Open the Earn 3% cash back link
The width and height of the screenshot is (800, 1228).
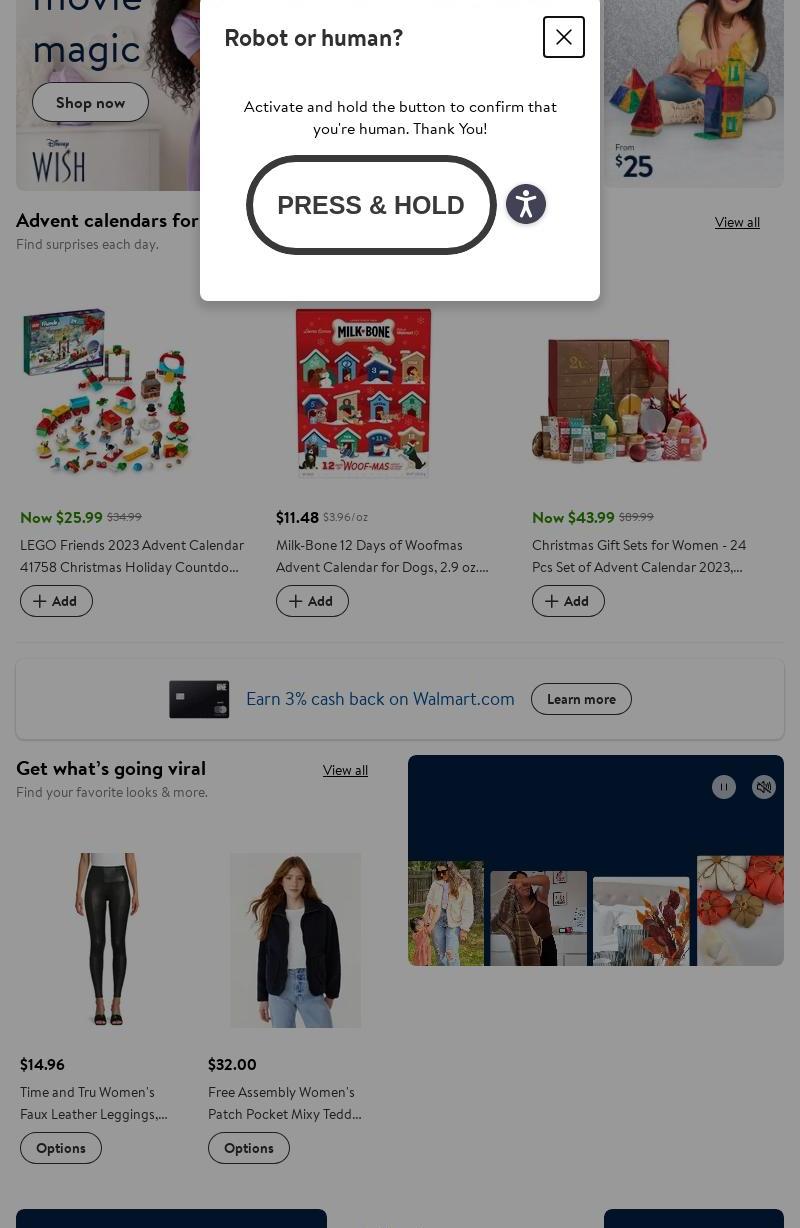pyautogui.click(x=380, y=699)
